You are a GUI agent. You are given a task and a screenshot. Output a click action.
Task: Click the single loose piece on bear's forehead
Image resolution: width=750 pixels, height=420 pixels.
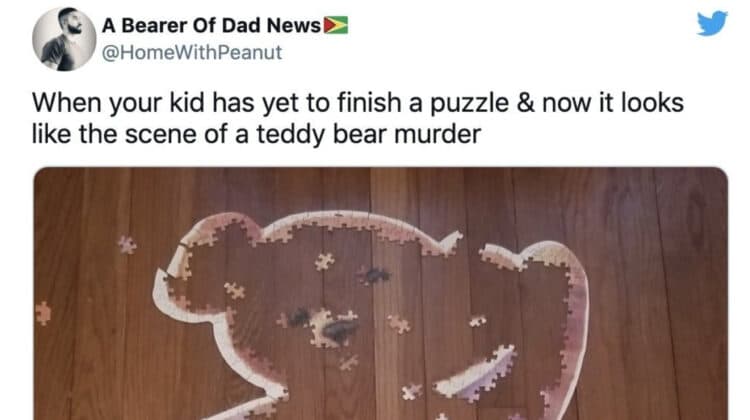pos(325,261)
